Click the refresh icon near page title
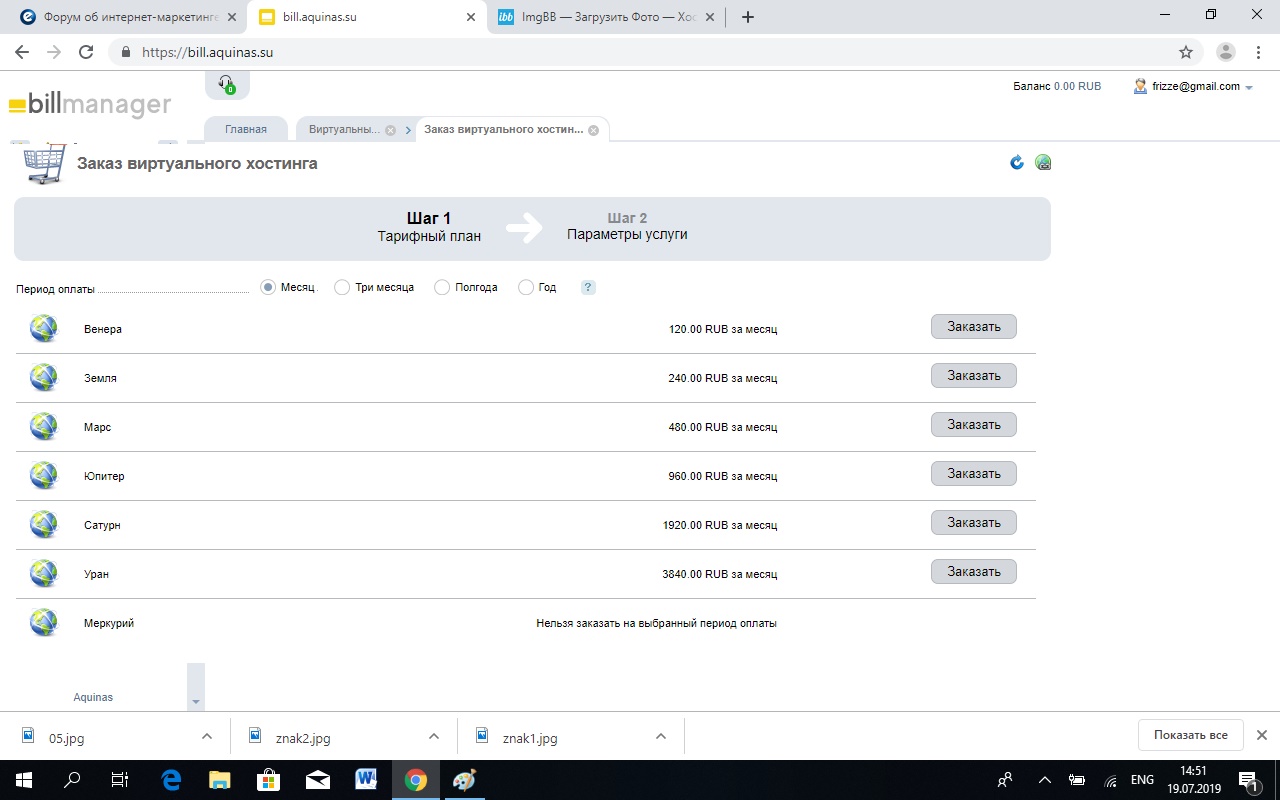 (x=1017, y=162)
